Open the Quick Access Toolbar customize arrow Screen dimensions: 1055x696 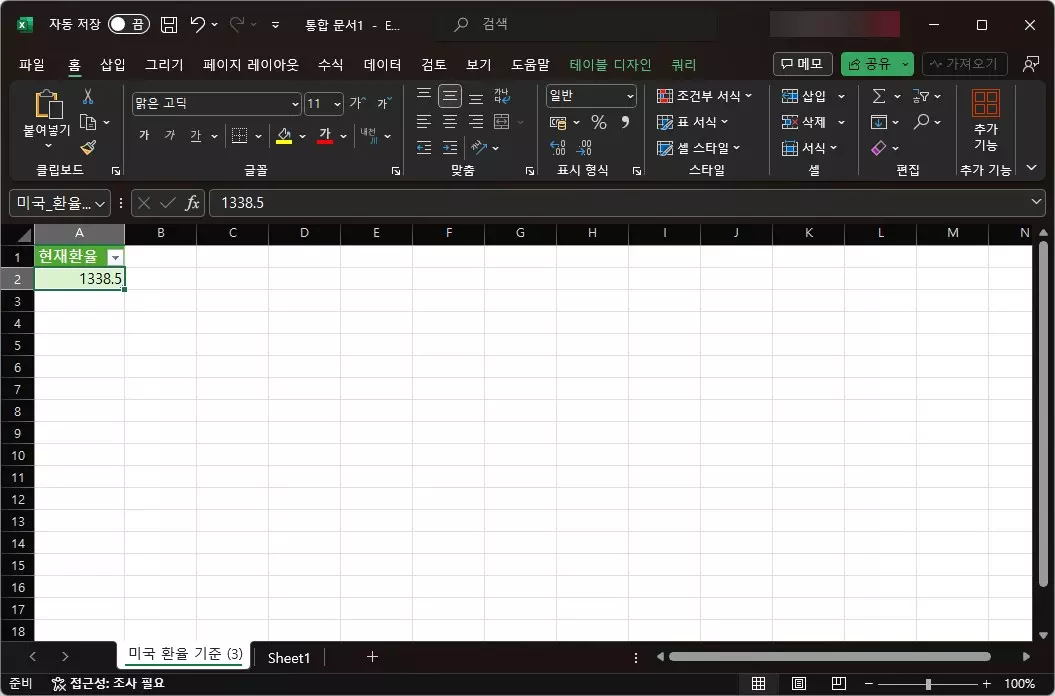pos(275,25)
